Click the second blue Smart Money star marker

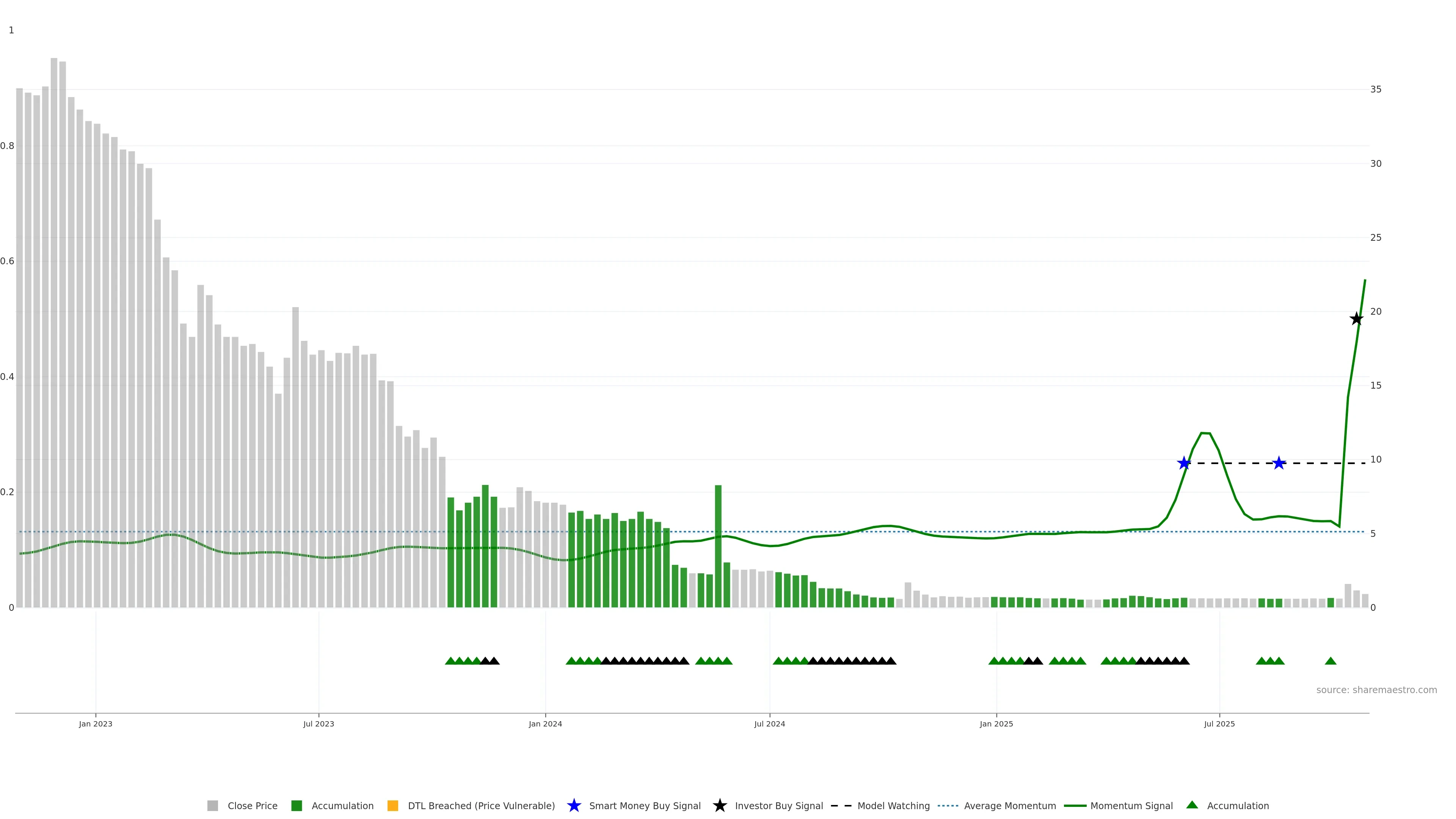(x=1279, y=463)
